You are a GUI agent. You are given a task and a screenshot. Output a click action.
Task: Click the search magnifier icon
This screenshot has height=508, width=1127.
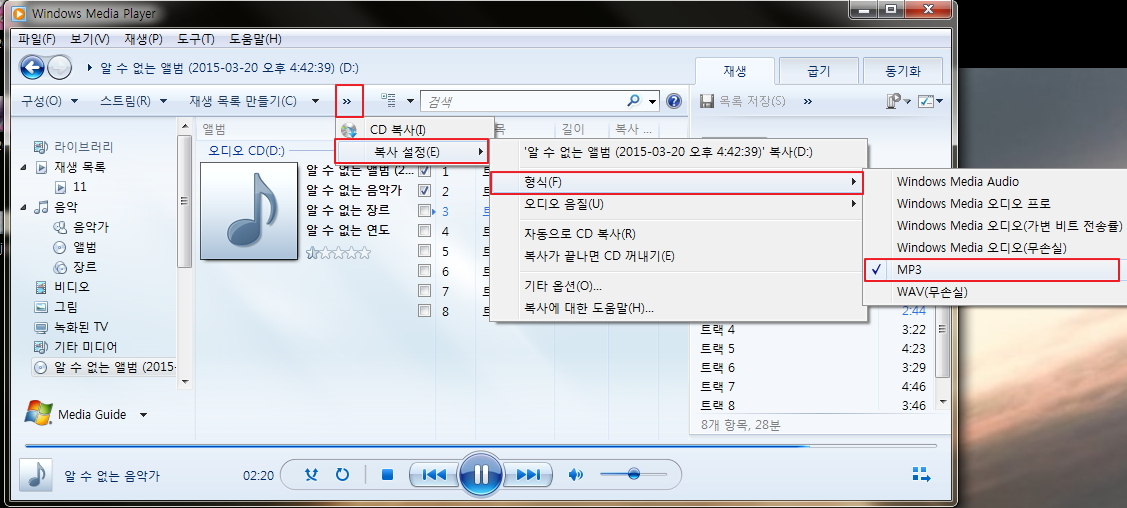tap(633, 101)
